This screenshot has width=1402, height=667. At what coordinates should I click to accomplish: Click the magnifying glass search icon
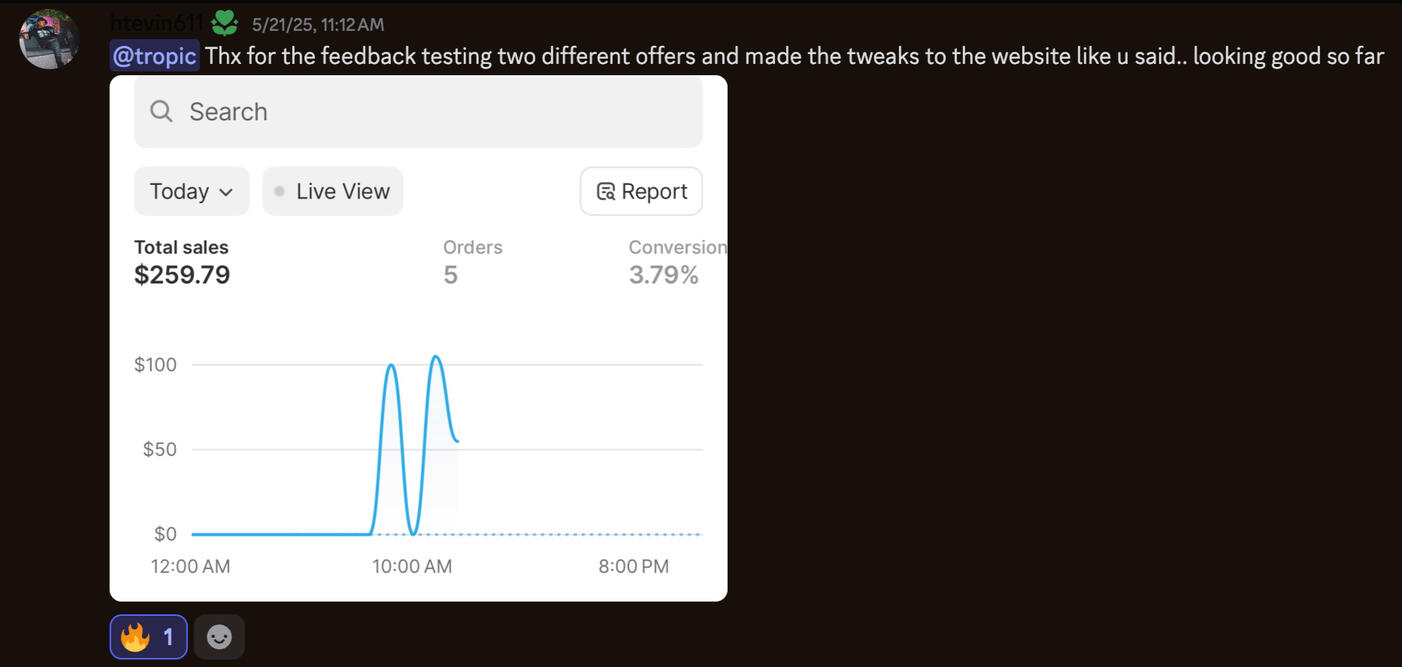pos(161,111)
